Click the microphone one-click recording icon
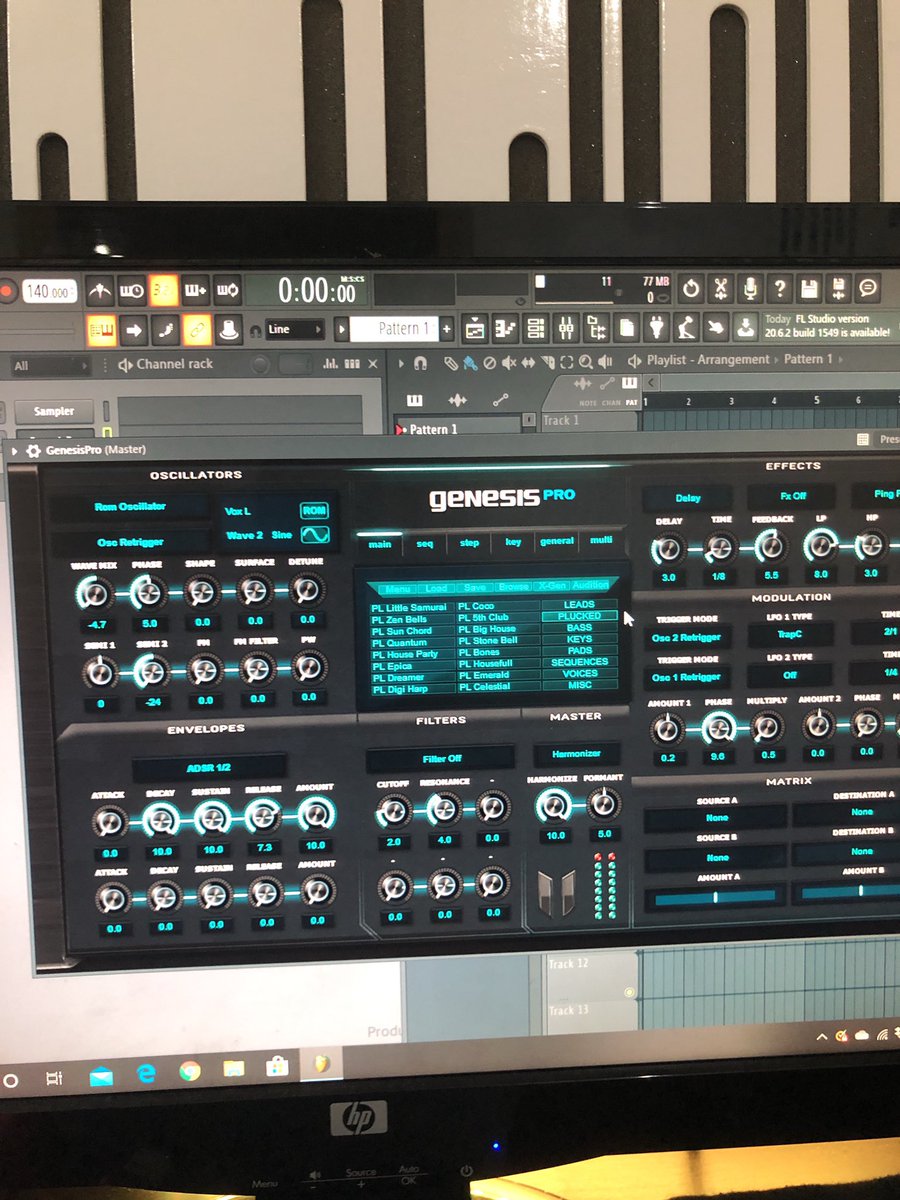 coord(750,289)
